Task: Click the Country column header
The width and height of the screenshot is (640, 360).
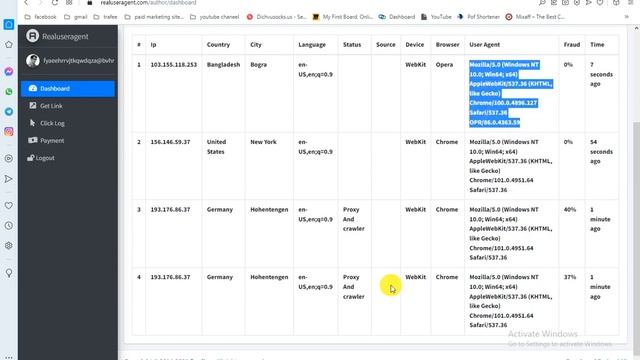Action: (218, 44)
